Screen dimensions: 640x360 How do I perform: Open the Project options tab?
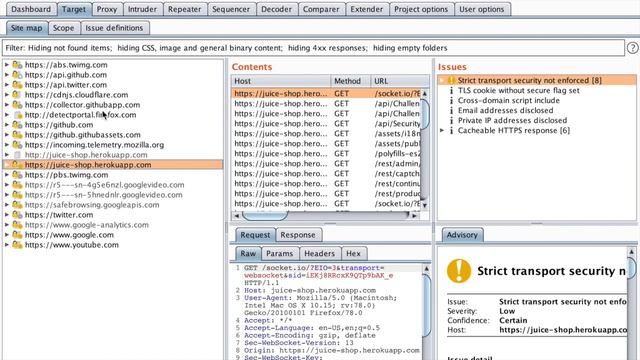(421, 9)
